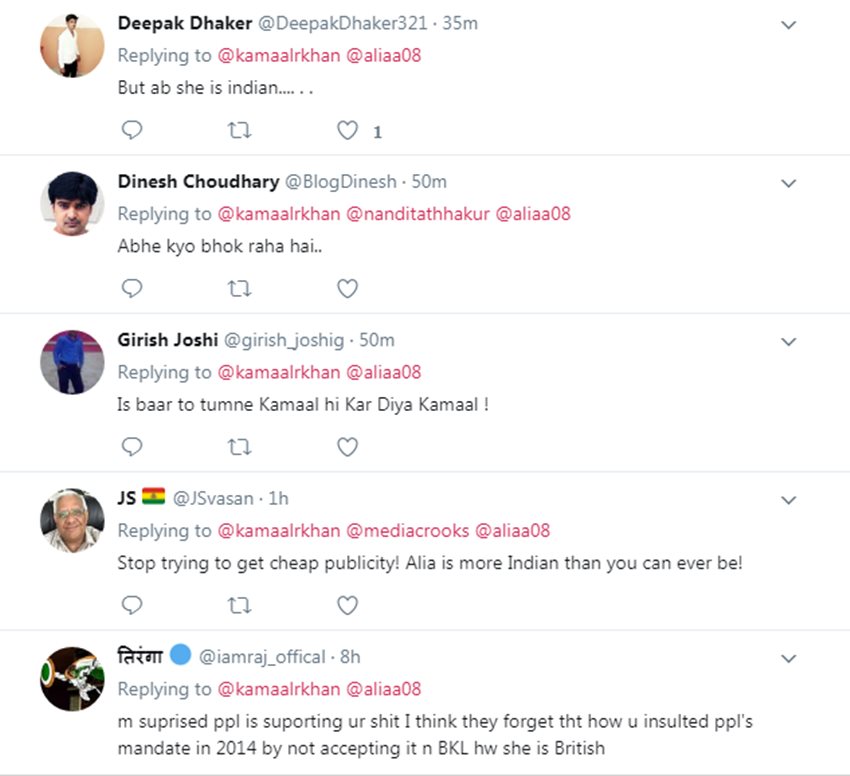Like Girish Joshi's tweet
The height and width of the screenshot is (776, 850).
(347, 447)
